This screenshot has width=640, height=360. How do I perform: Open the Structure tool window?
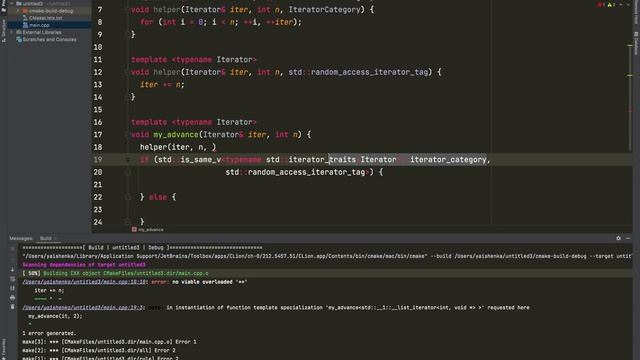click(x=4, y=31)
